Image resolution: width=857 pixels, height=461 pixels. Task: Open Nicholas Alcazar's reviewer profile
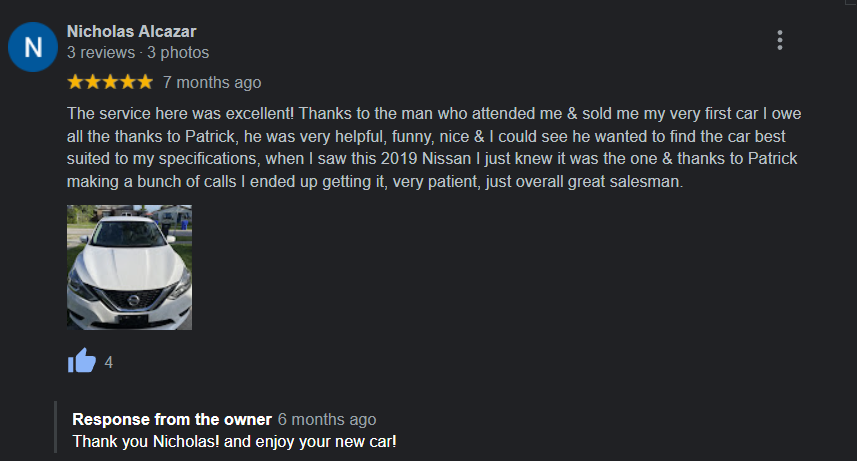tap(131, 31)
